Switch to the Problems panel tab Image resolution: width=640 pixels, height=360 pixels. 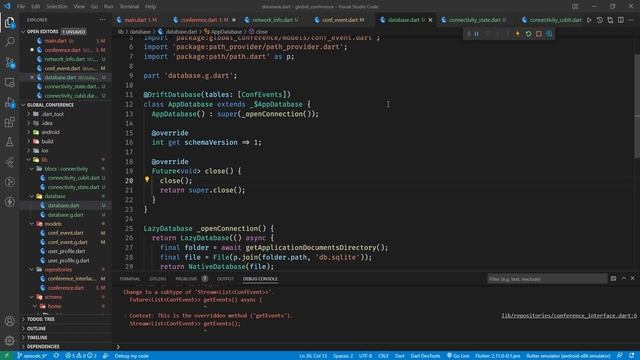click(x=186, y=279)
